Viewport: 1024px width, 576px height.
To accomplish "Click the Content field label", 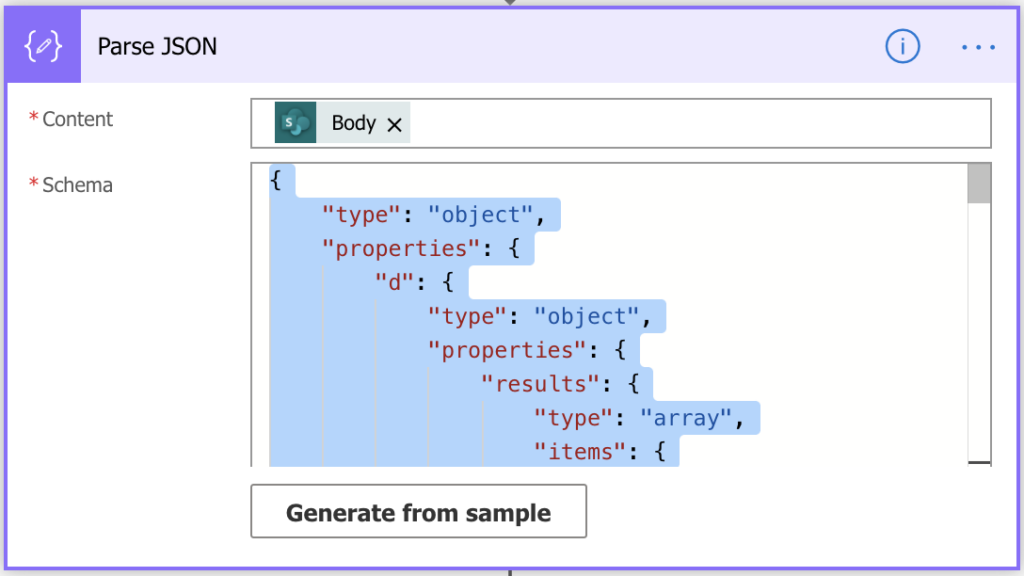I will [77, 119].
